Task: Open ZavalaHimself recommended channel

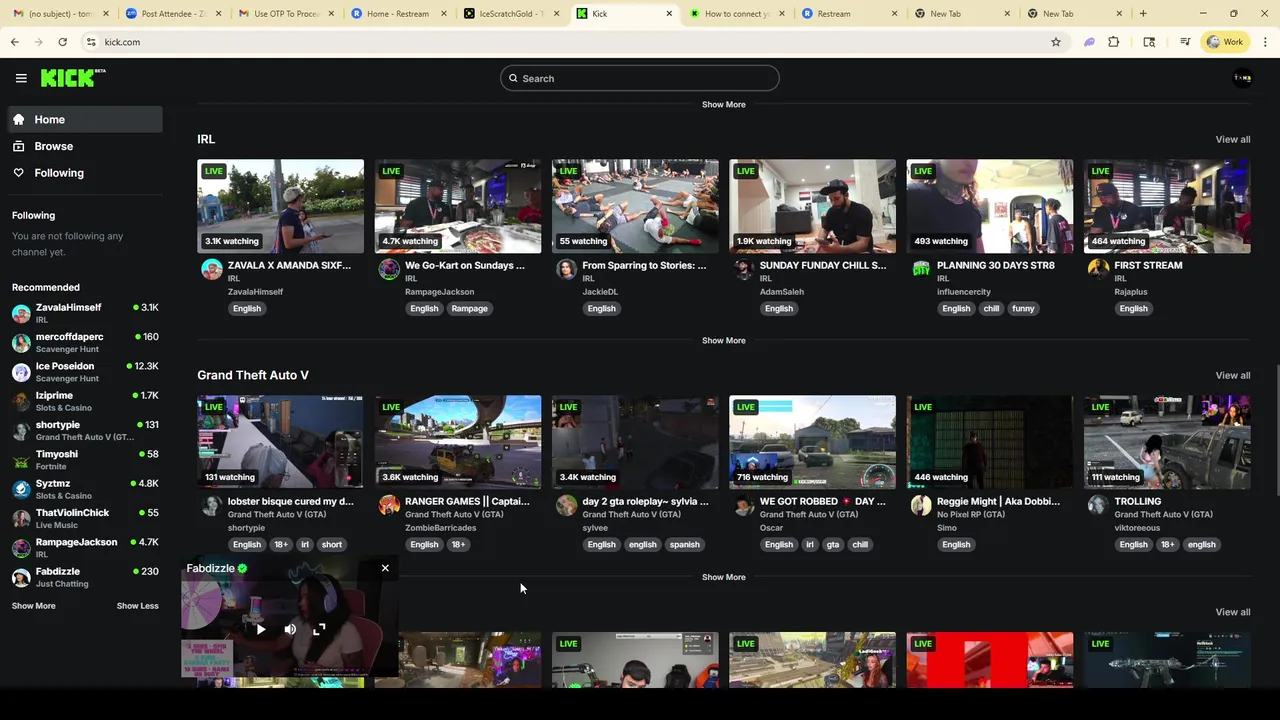Action: click(x=85, y=313)
